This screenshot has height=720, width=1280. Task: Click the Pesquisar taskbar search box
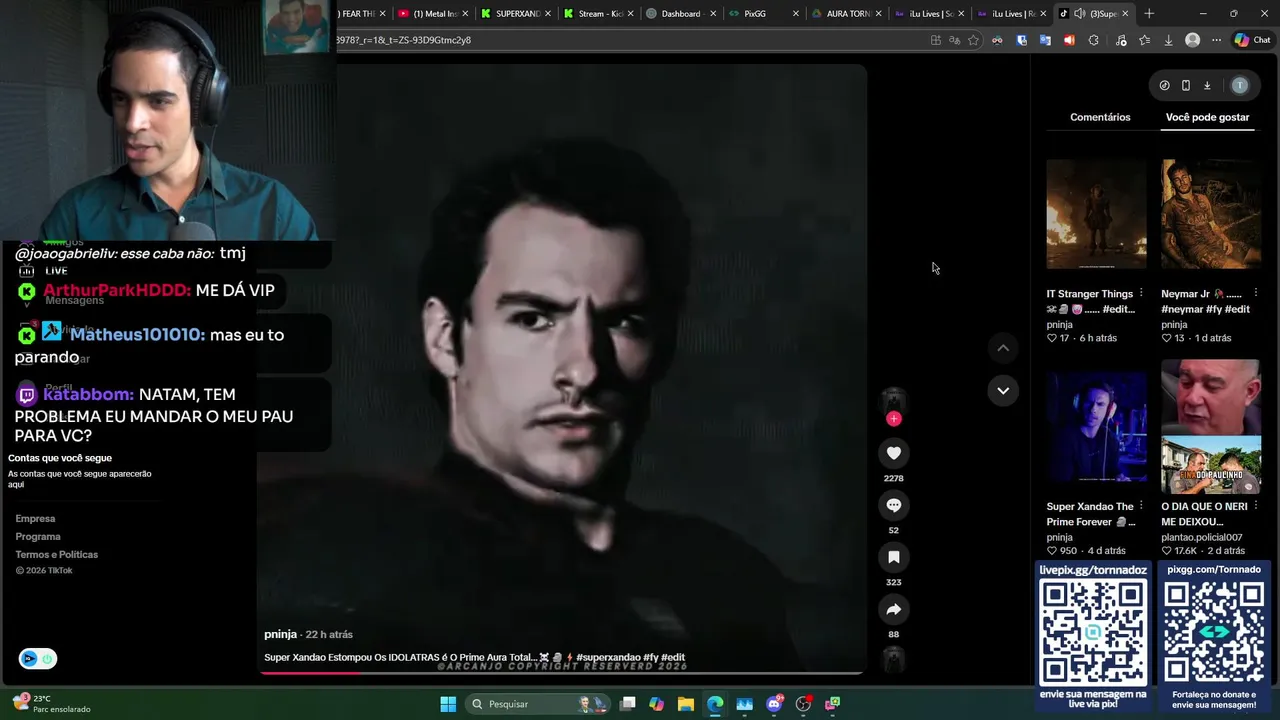[538, 704]
